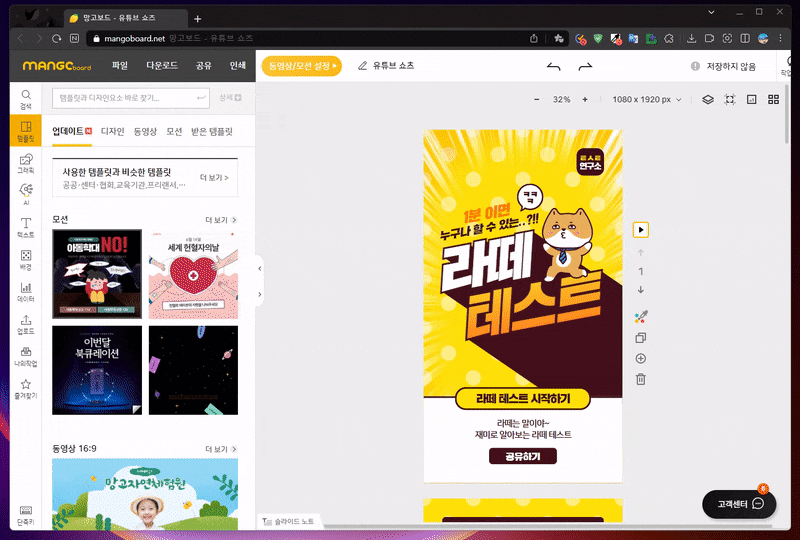Open 더 보기 for similar templates
This screenshot has width=800, height=540.
click(214, 178)
